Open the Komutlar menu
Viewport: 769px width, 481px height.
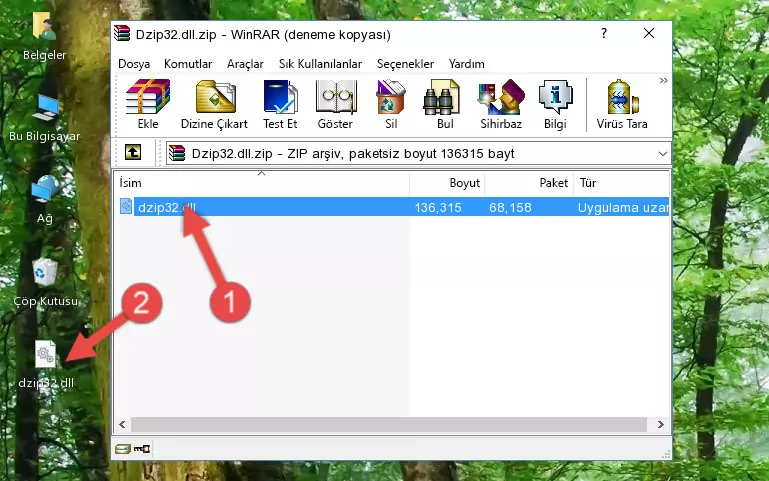pos(188,64)
